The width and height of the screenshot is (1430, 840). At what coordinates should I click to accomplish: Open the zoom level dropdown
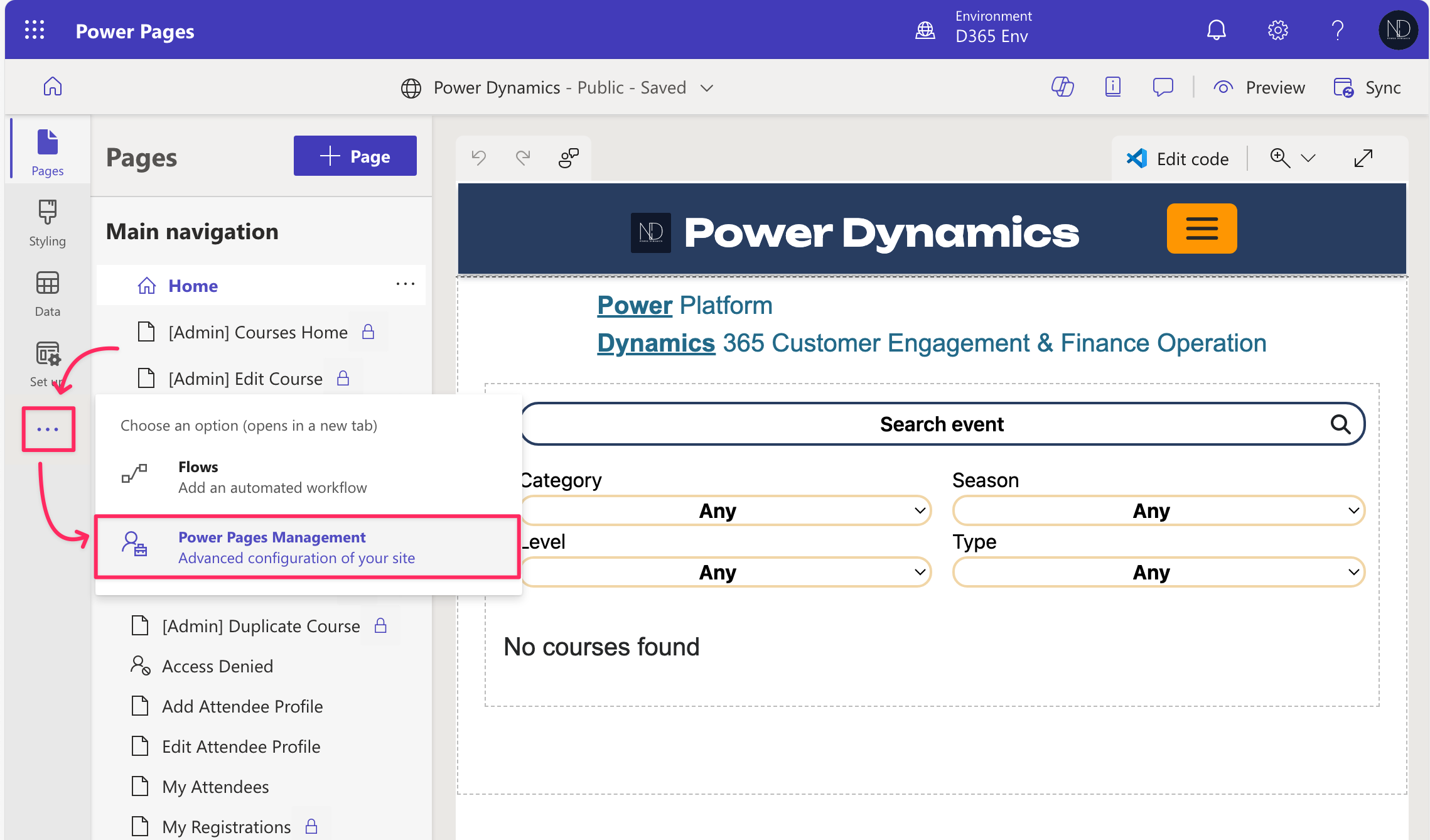(1308, 158)
